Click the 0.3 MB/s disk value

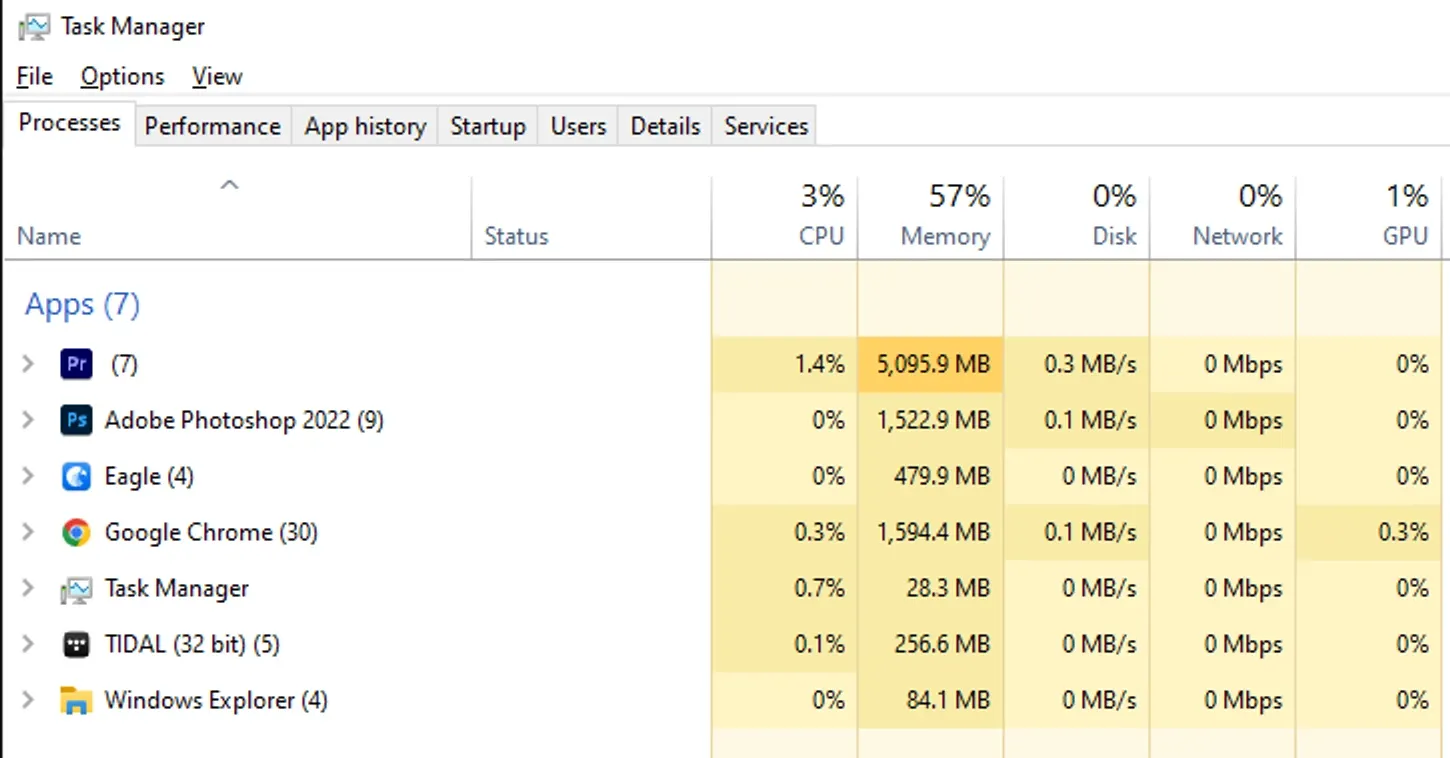1090,364
